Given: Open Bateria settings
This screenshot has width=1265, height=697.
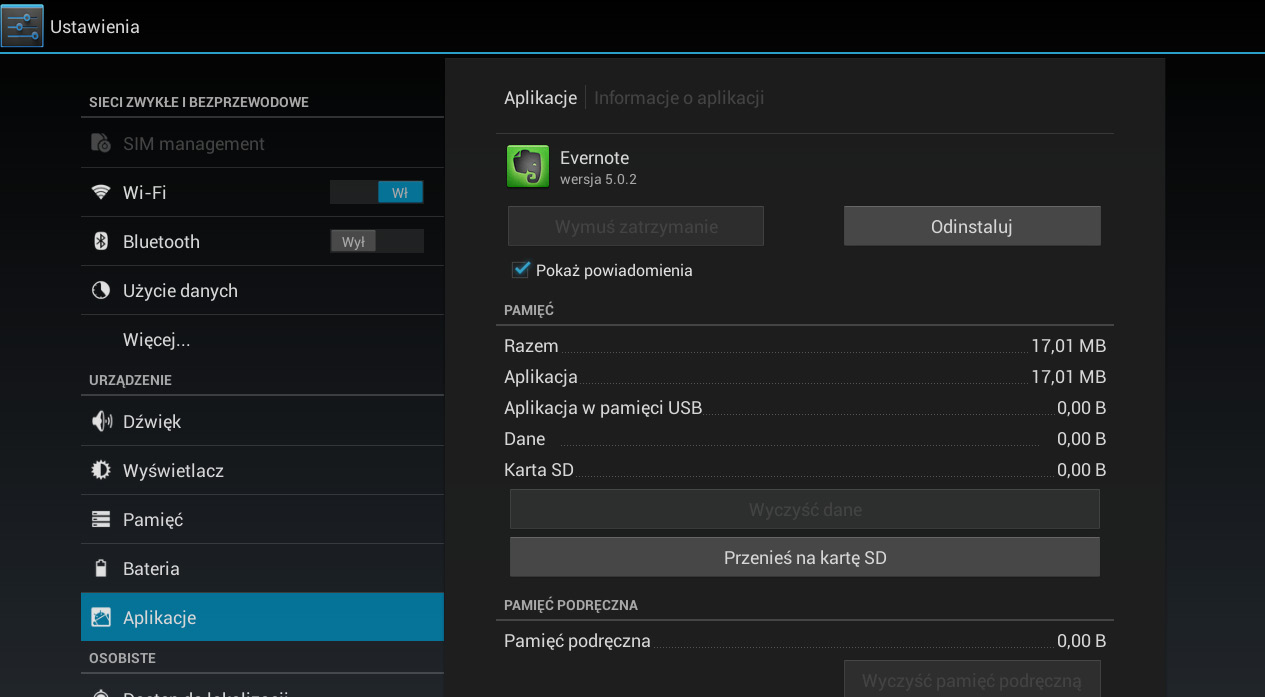Looking at the screenshot, I should click(x=262, y=568).
